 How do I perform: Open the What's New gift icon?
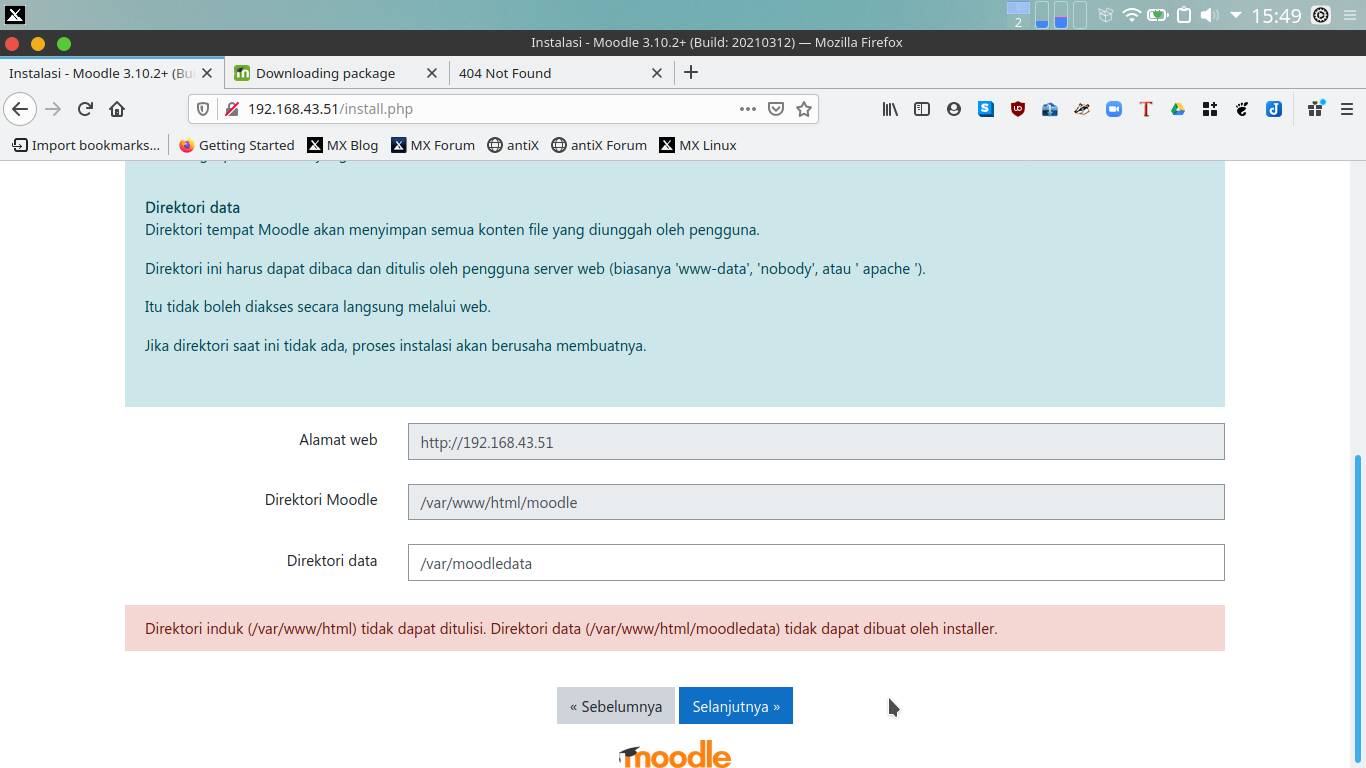(1315, 109)
